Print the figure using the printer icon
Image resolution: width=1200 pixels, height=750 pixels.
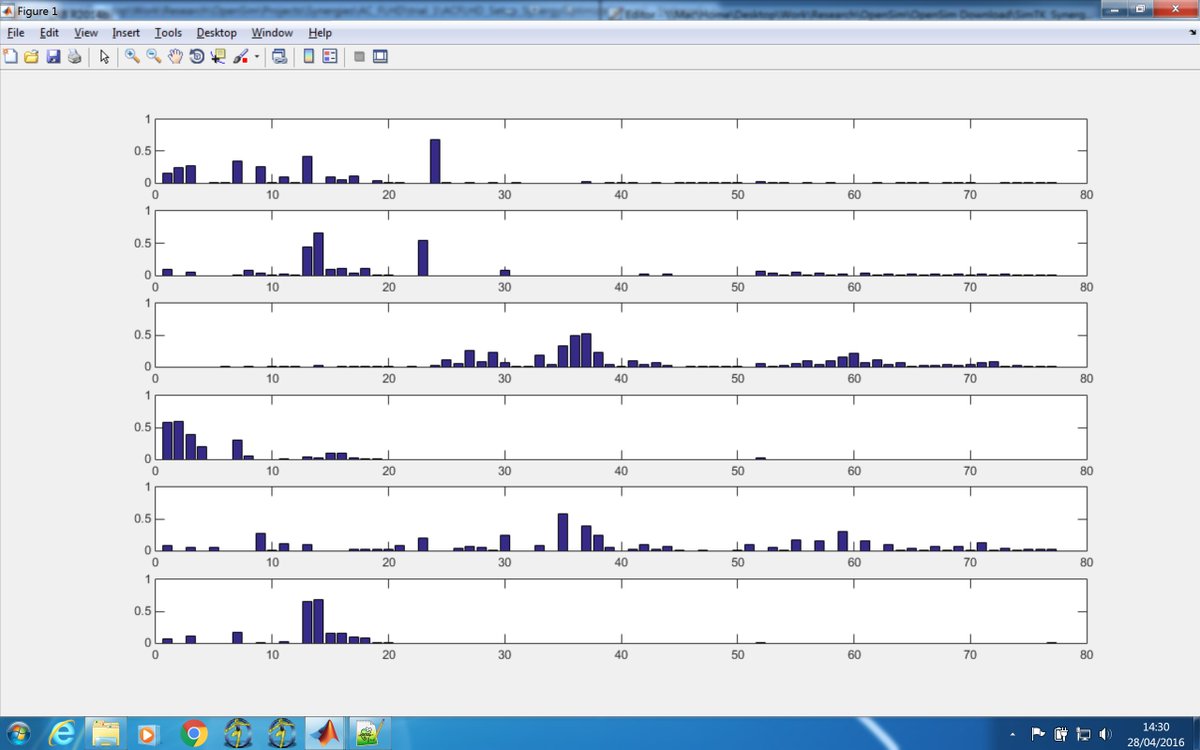(x=74, y=56)
